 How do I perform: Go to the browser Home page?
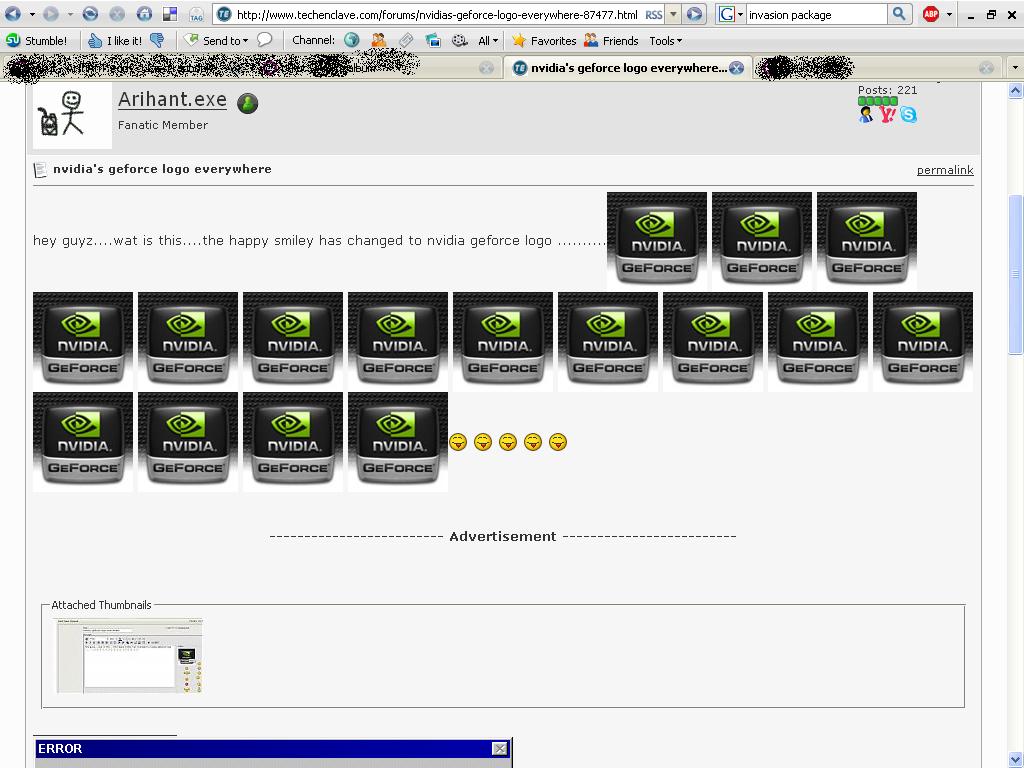pos(144,14)
